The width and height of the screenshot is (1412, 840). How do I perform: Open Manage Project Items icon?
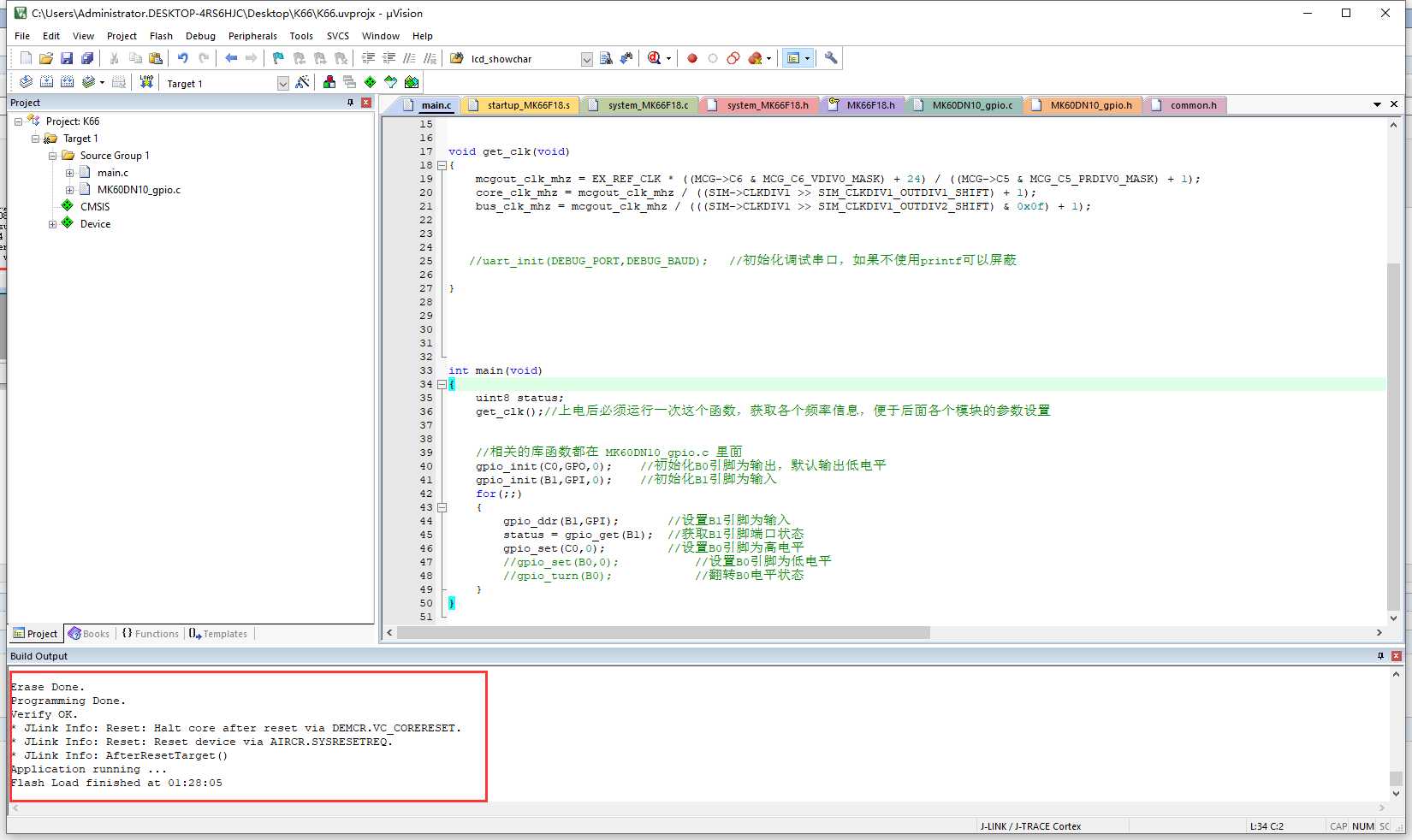[x=329, y=82]
